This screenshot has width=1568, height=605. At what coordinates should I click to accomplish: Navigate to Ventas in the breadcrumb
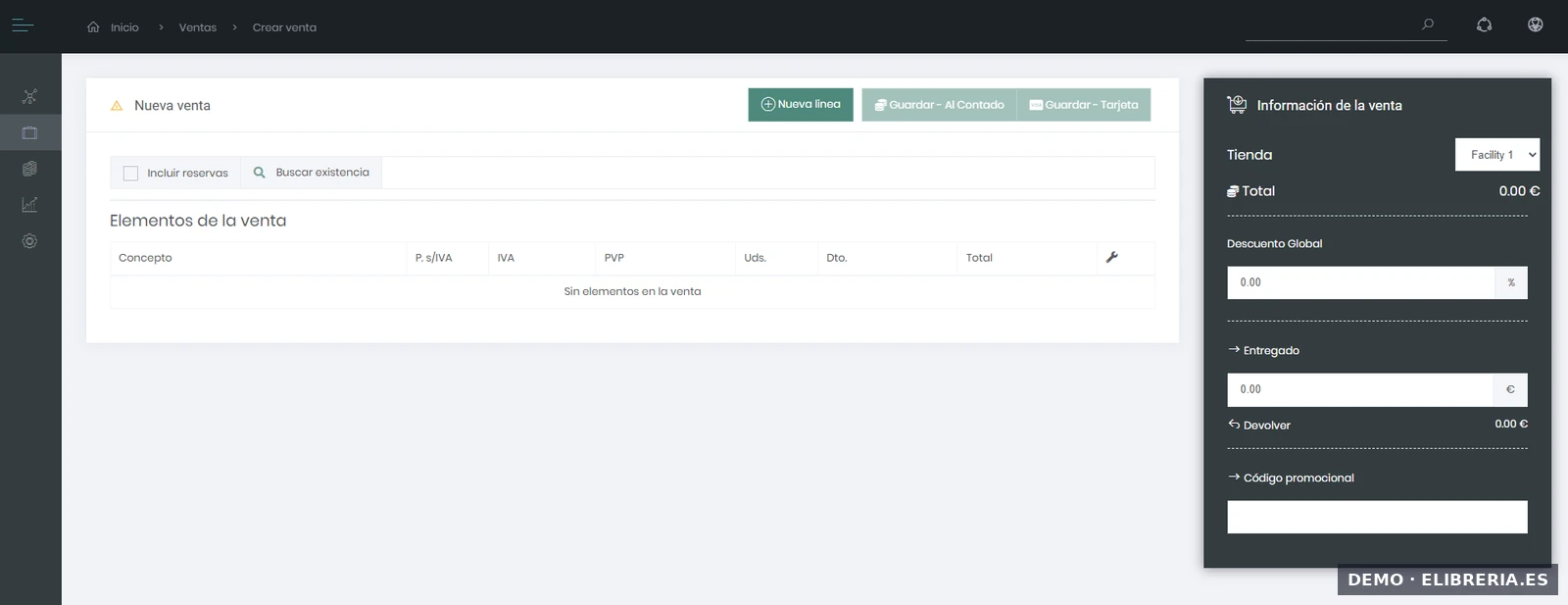(197, 27)
